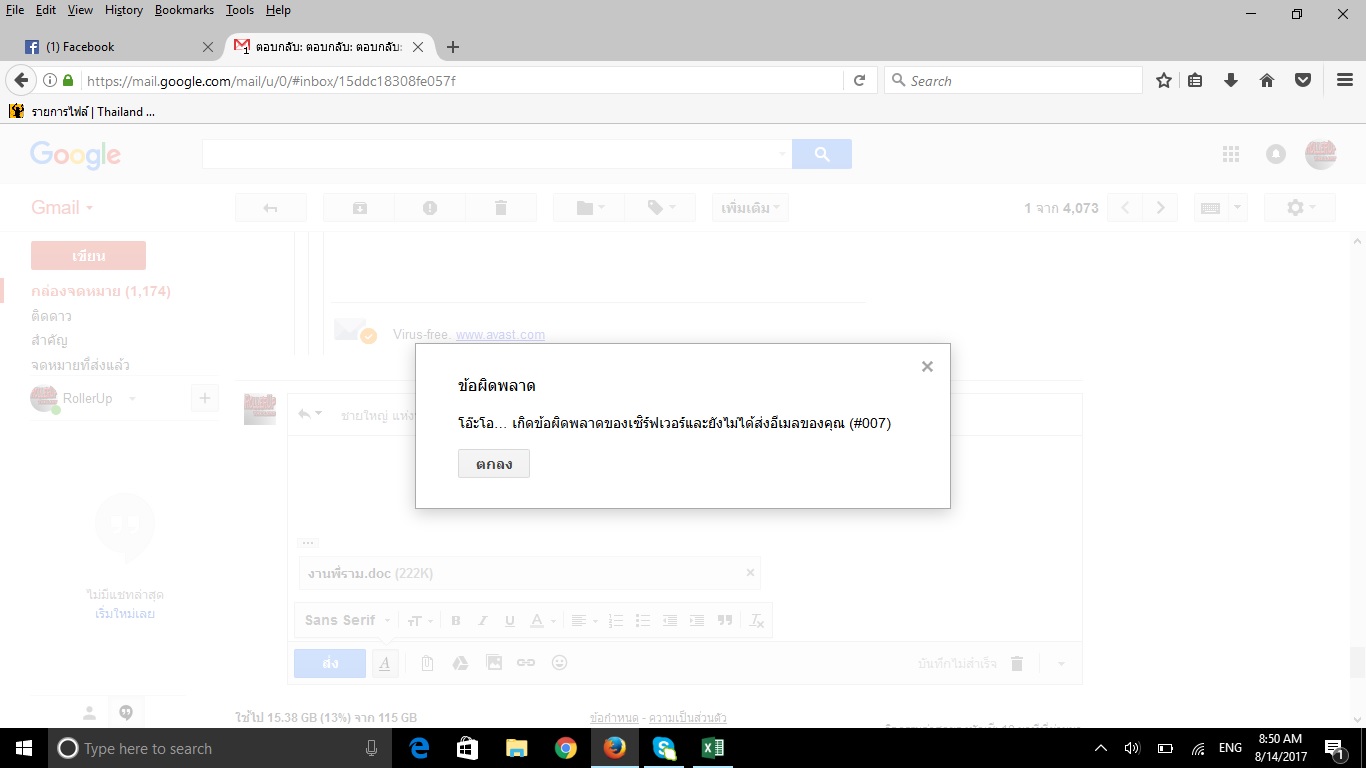Click the indent more icon
This screenshot has height=768, width=1366.
coord(697,621)
